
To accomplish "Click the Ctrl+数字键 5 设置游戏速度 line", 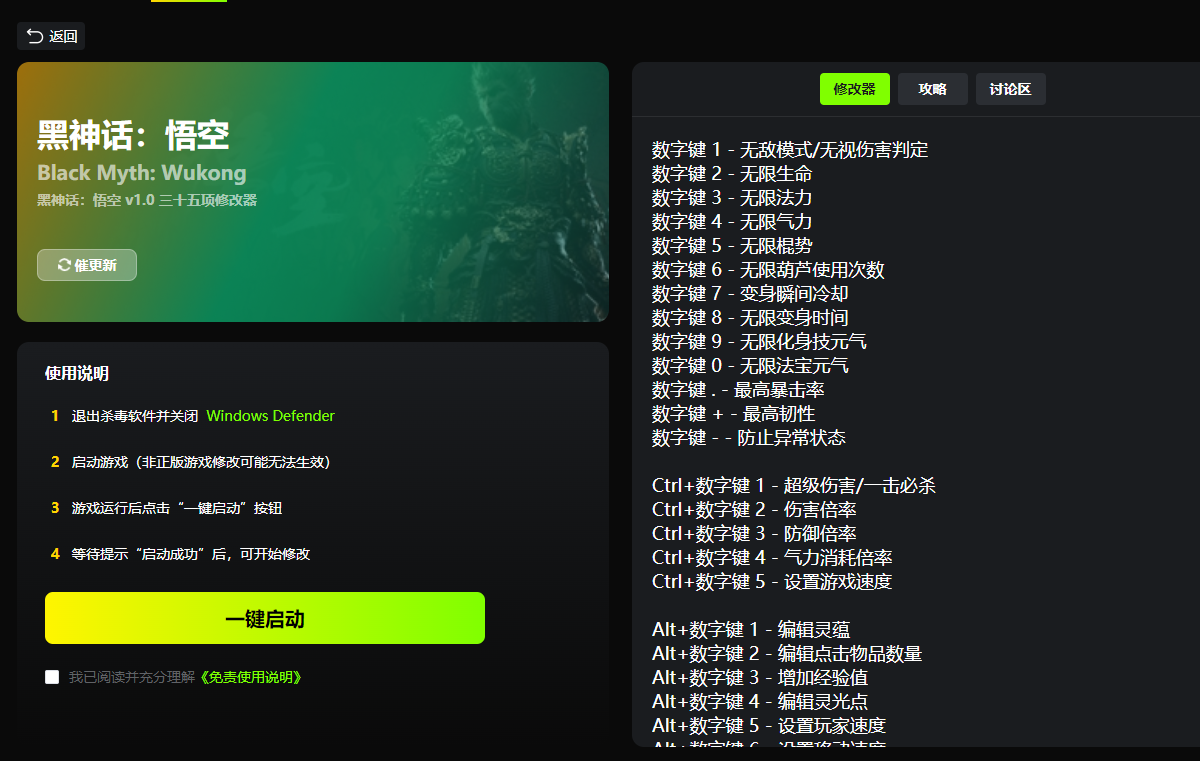I will coord(771,582).
